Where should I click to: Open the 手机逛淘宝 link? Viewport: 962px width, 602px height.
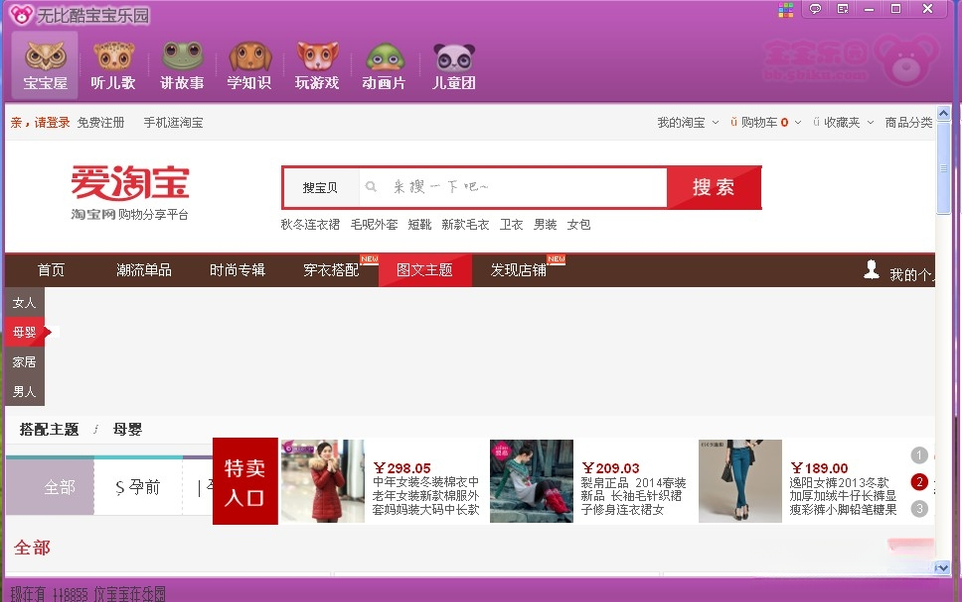(x=173, y=123)
